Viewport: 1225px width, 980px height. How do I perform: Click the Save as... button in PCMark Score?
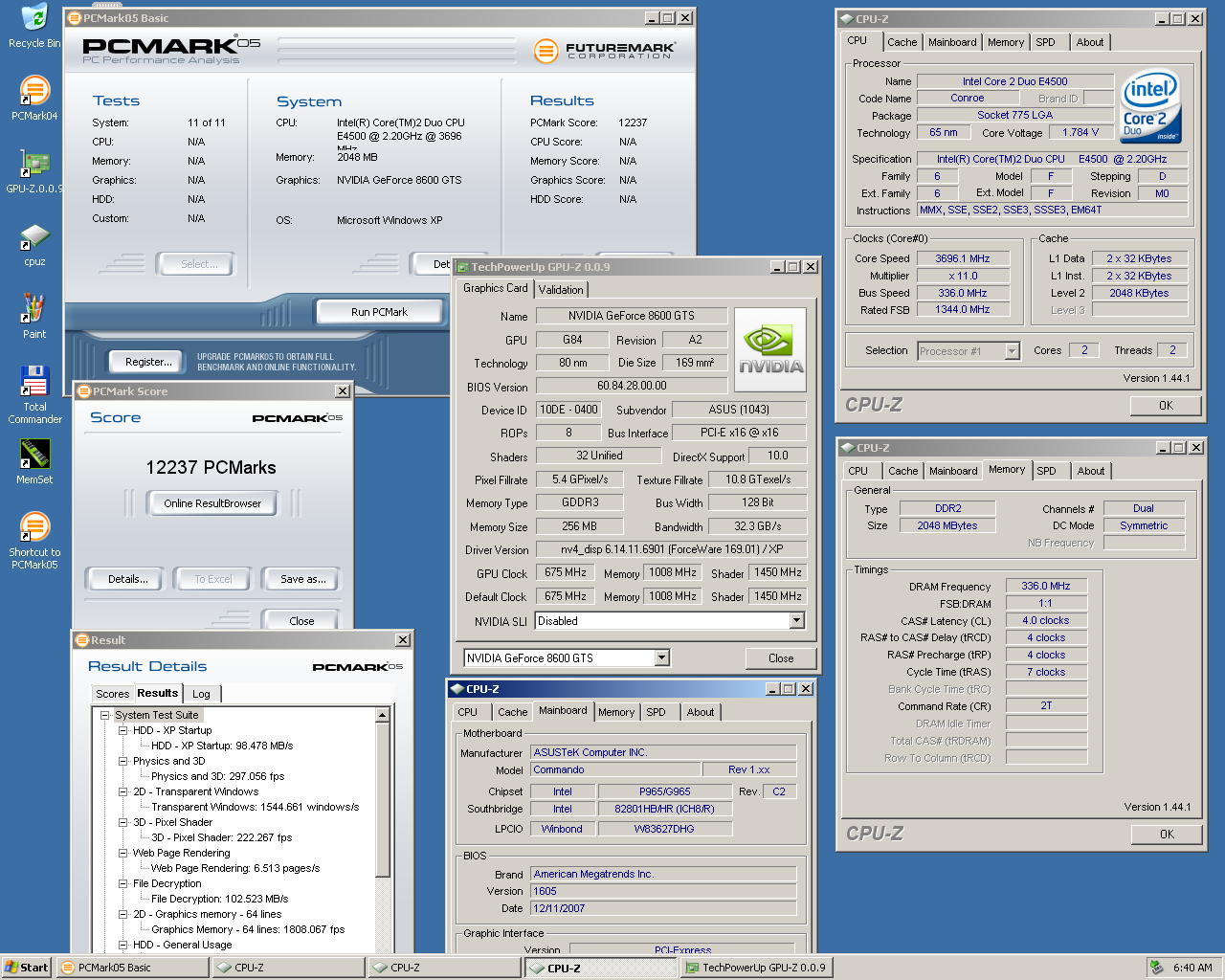coord(302,579)
